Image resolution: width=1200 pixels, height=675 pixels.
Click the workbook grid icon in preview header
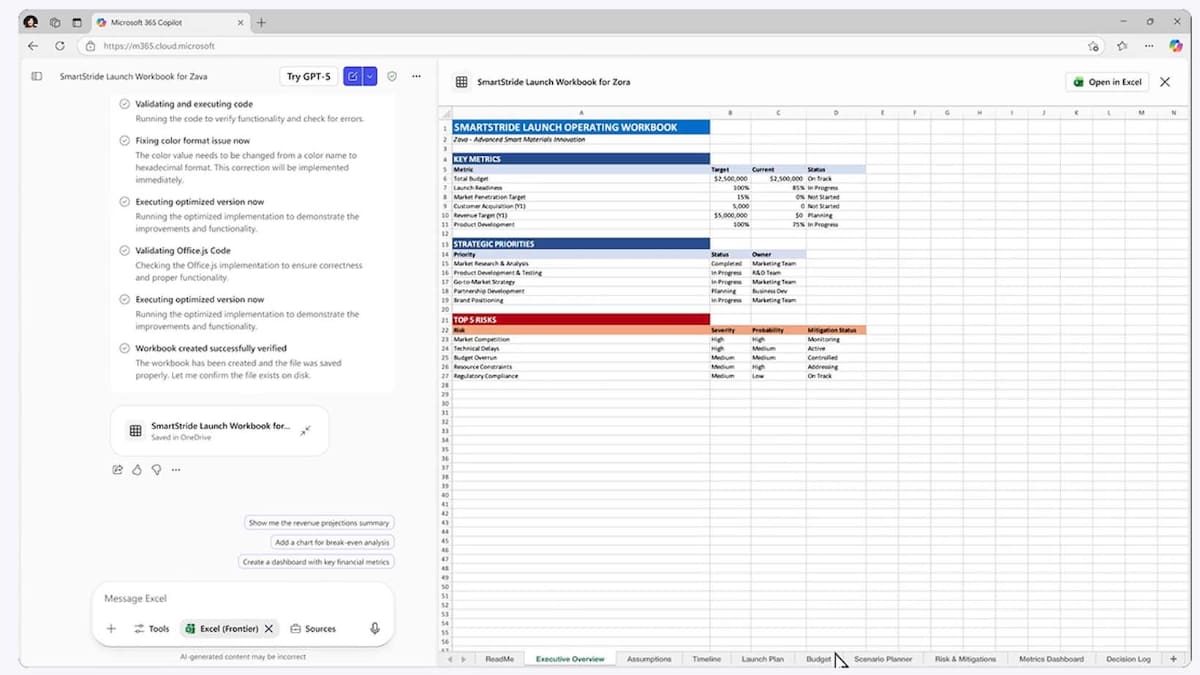coord(461,82)
